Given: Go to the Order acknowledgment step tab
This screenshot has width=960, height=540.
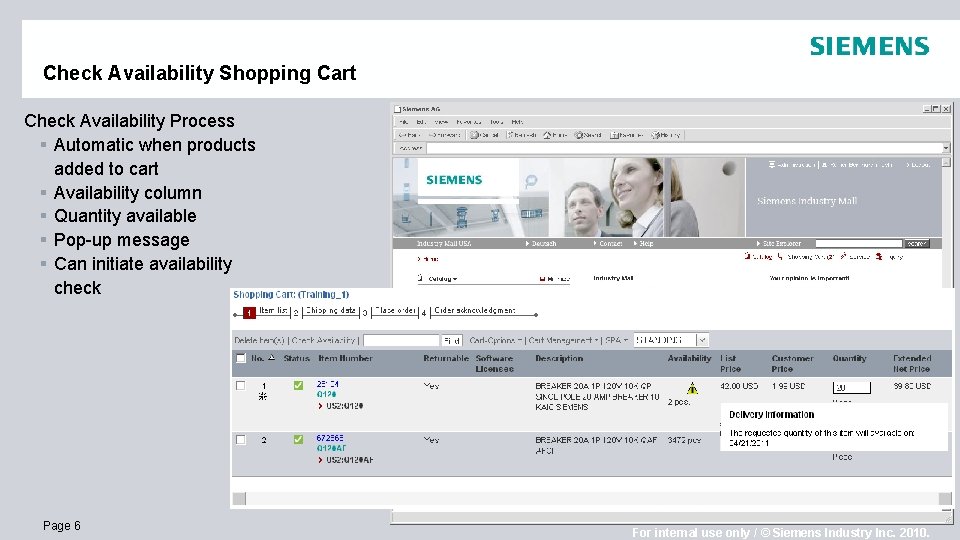Looking at the screenshot, I should tap(474, 311).
